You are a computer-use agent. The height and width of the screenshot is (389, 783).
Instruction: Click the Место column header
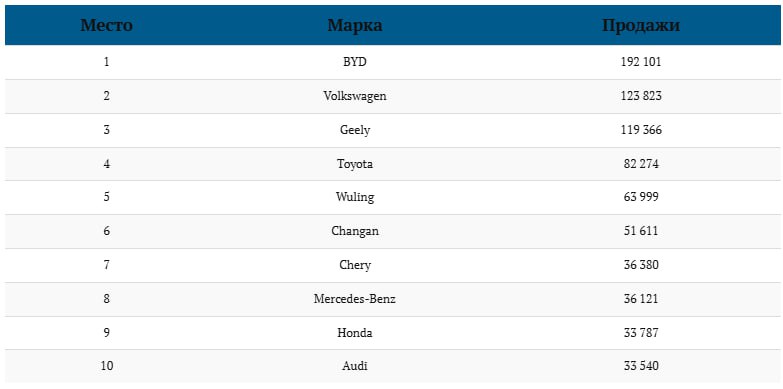click(x=106, y=25)
